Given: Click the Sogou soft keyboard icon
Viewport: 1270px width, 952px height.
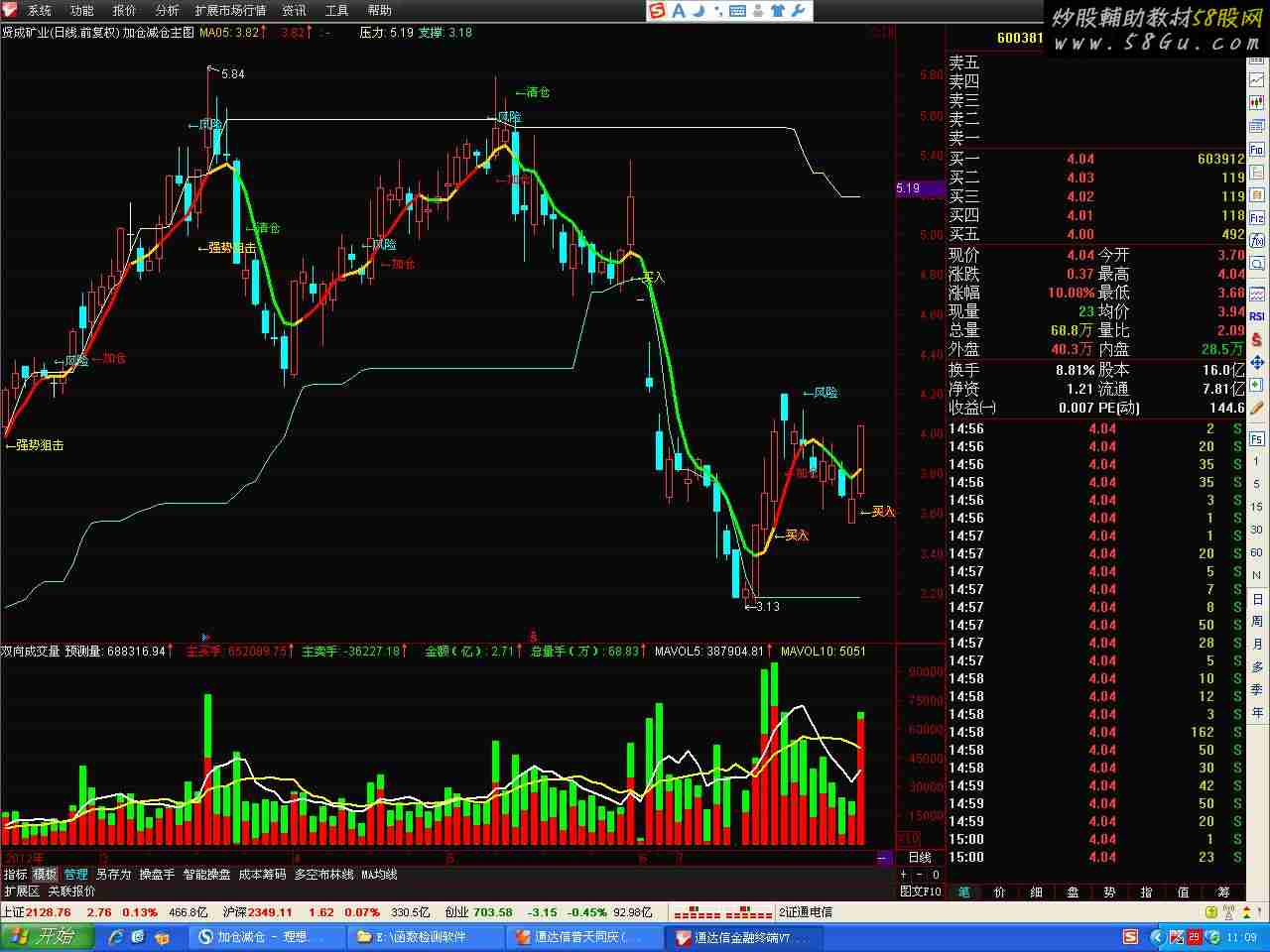Looking at the screenshot, I should tap(737, 11).
